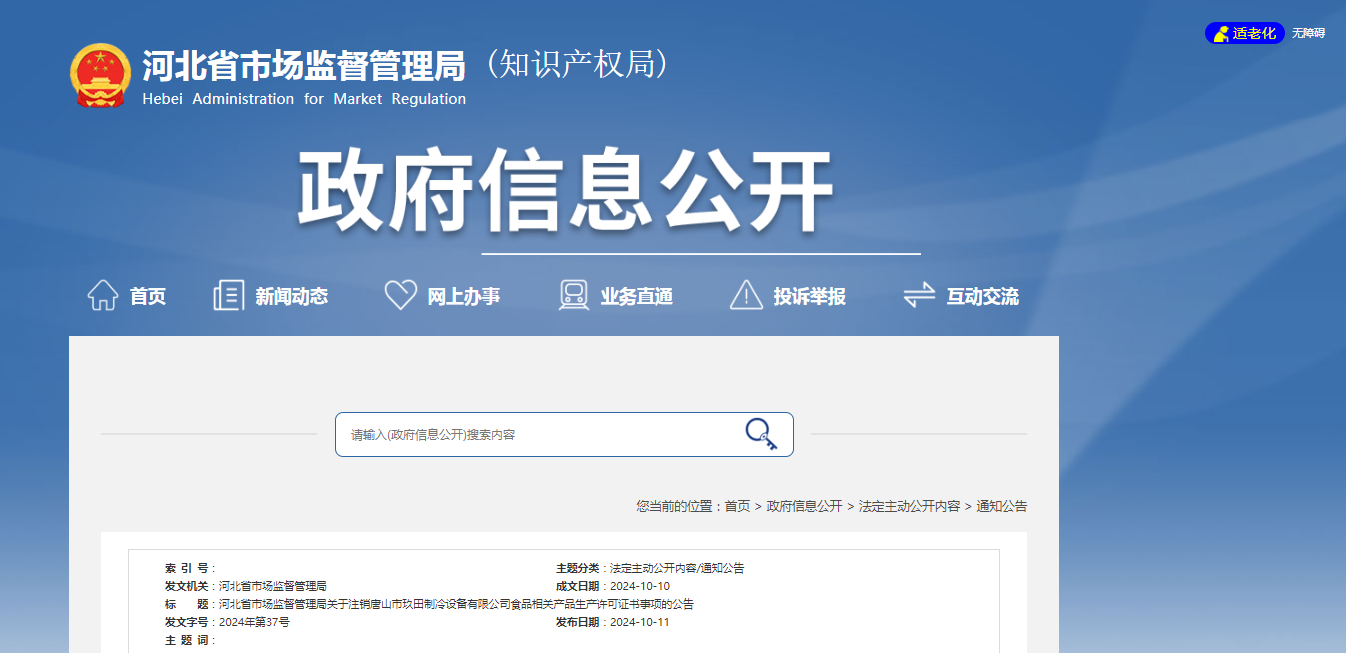Image resolution: width=1346 pixels, height=653 pixels.
Task: Click the announcement title about 玖田制冷设备
Action: click(x=456, y=604)
